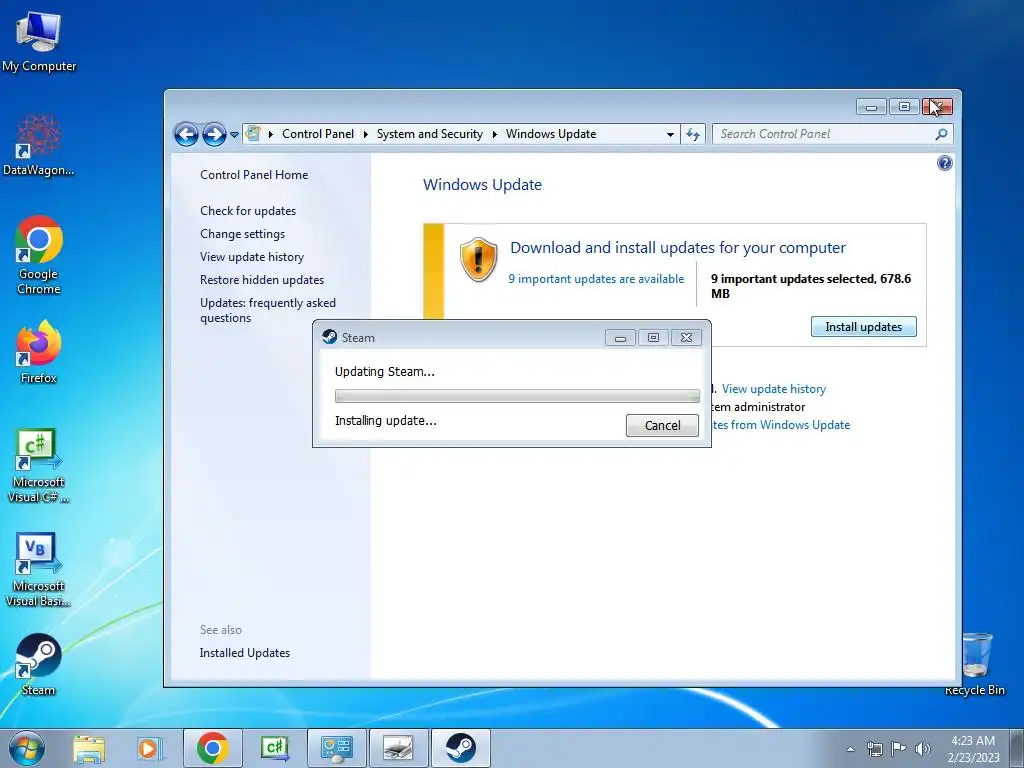The width and height of the screenshot is (1024, 768).
Task: Click the Steam update progress bar
Action: (517, 396)
